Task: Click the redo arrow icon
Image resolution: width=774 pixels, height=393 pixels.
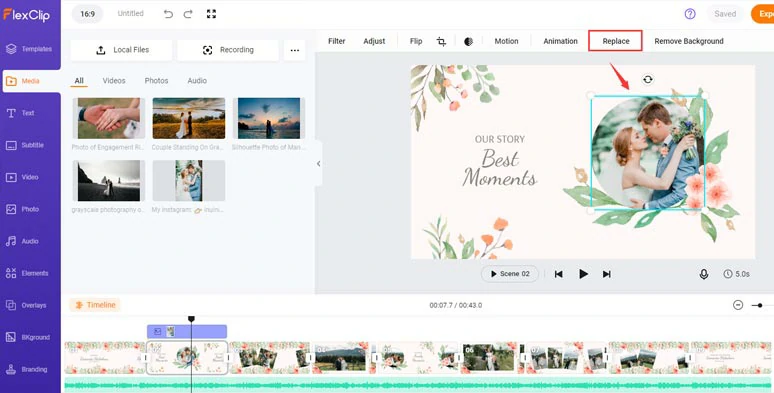Action: coord(188,14)
